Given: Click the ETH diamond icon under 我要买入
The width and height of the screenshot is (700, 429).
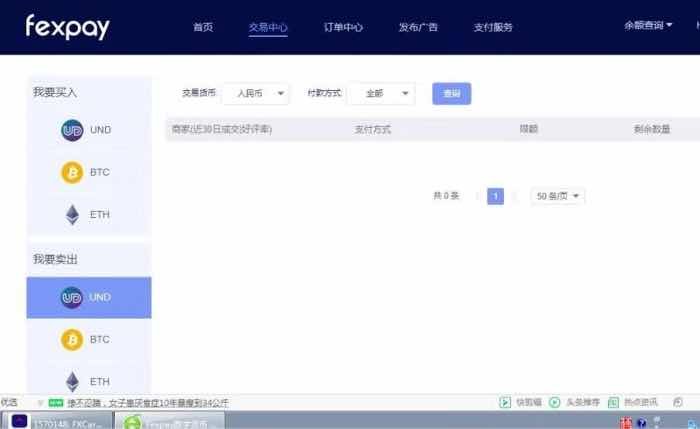Looking at the screenshot, I should click(72, 214).
